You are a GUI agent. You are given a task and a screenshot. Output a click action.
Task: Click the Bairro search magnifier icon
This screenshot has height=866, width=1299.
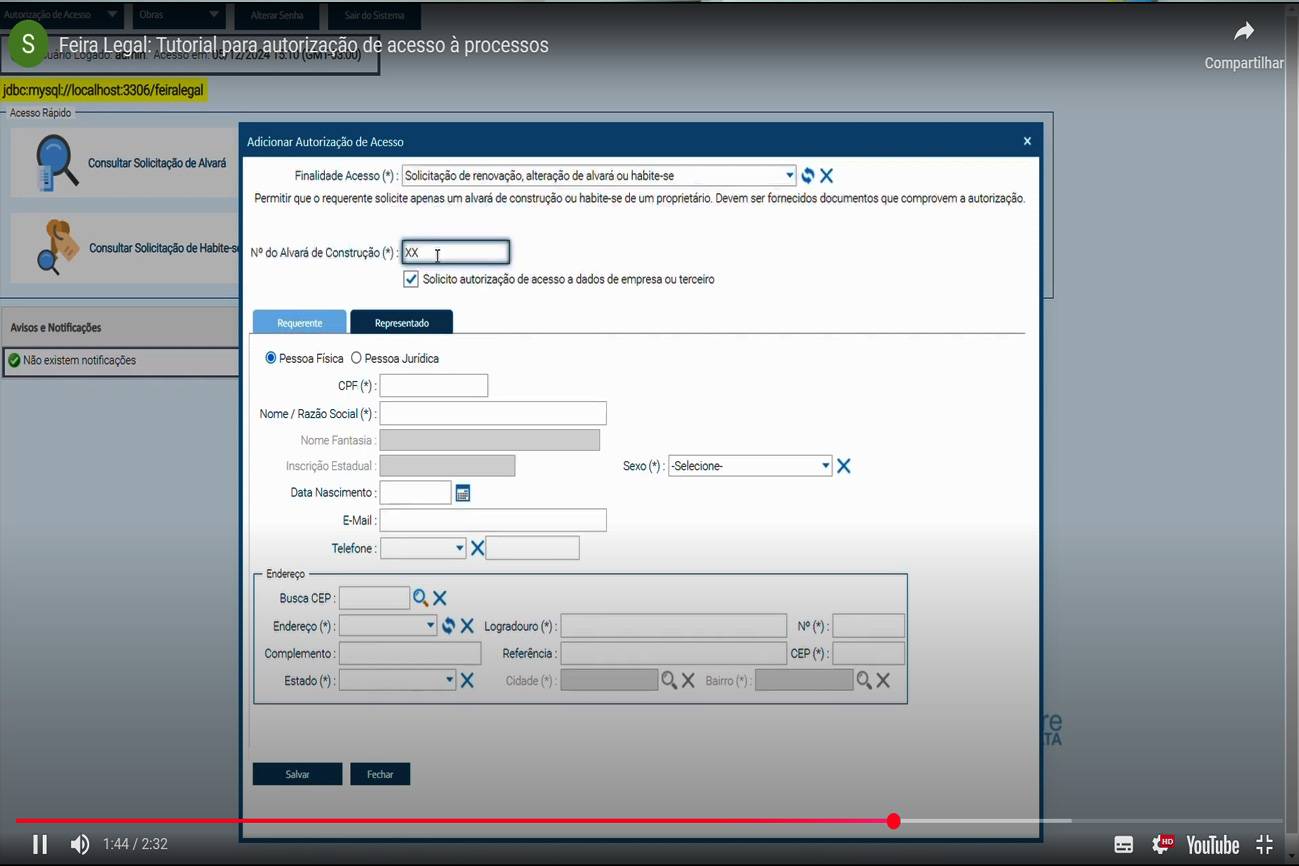click(x=864, y=681)
